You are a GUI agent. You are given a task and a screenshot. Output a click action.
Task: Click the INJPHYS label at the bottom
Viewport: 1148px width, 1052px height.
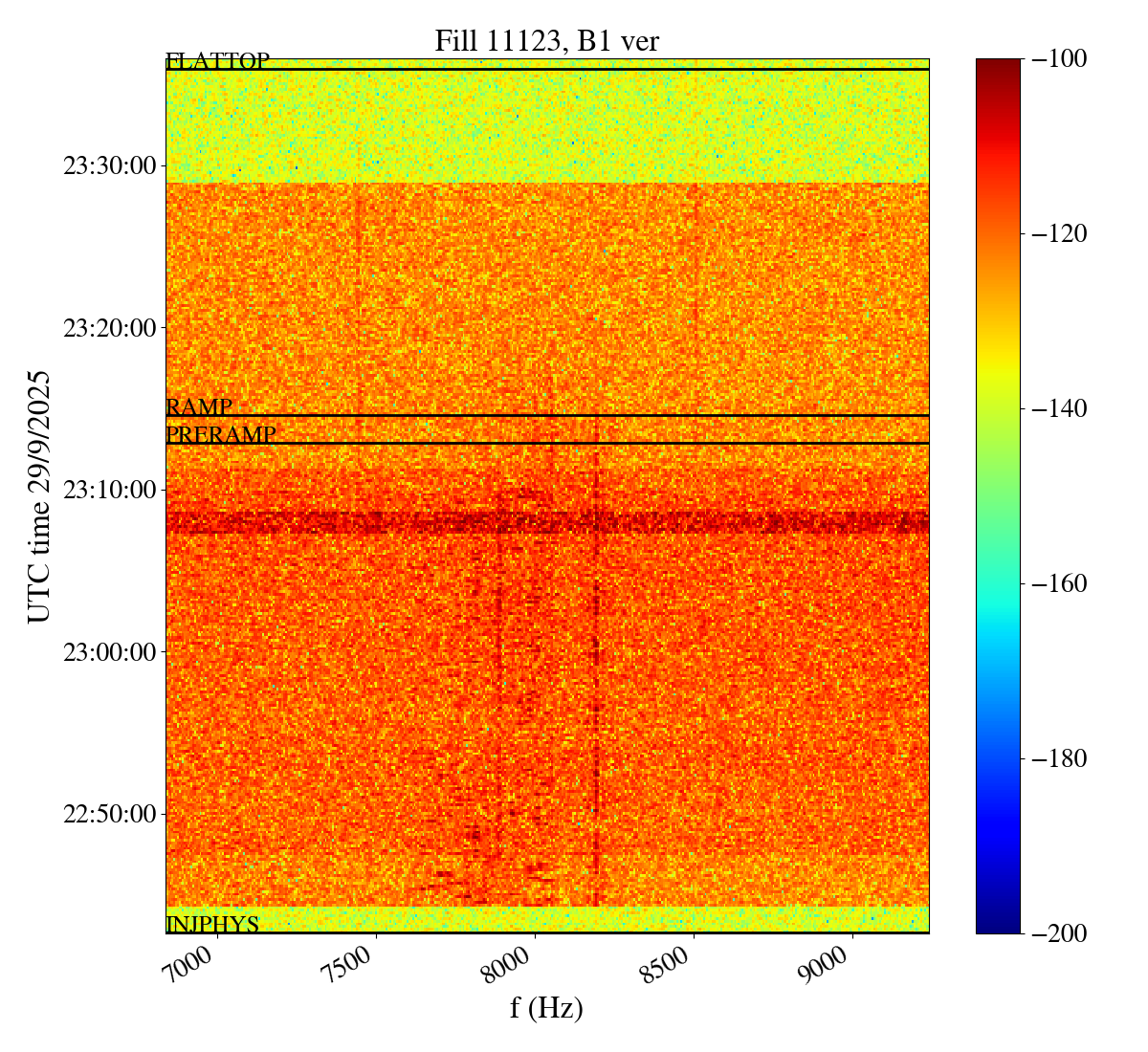[212, 925]
